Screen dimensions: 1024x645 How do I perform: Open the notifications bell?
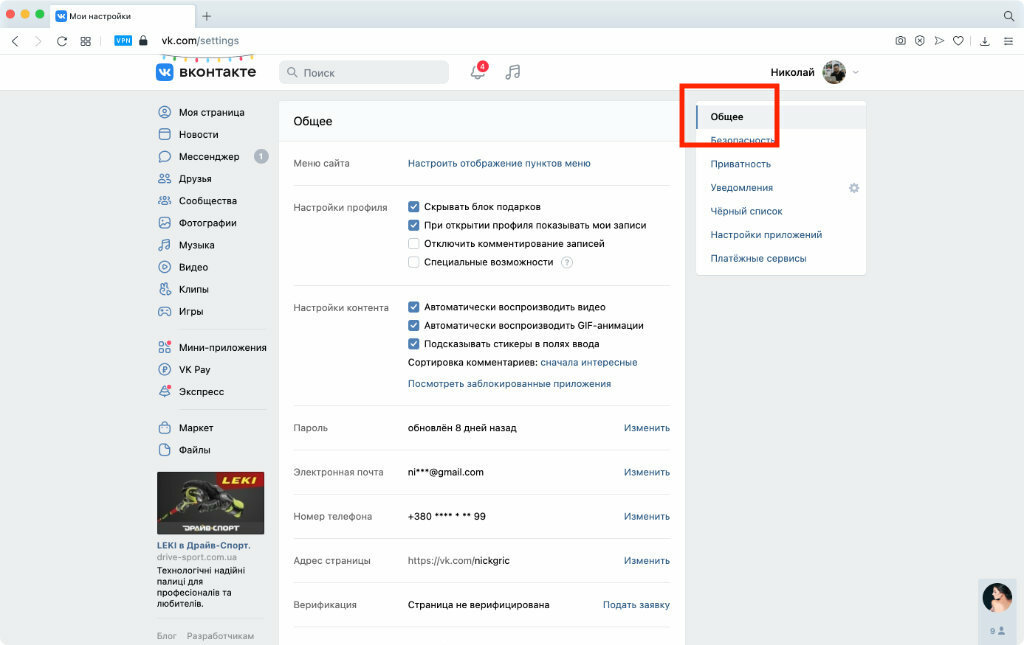pos(478,72)
